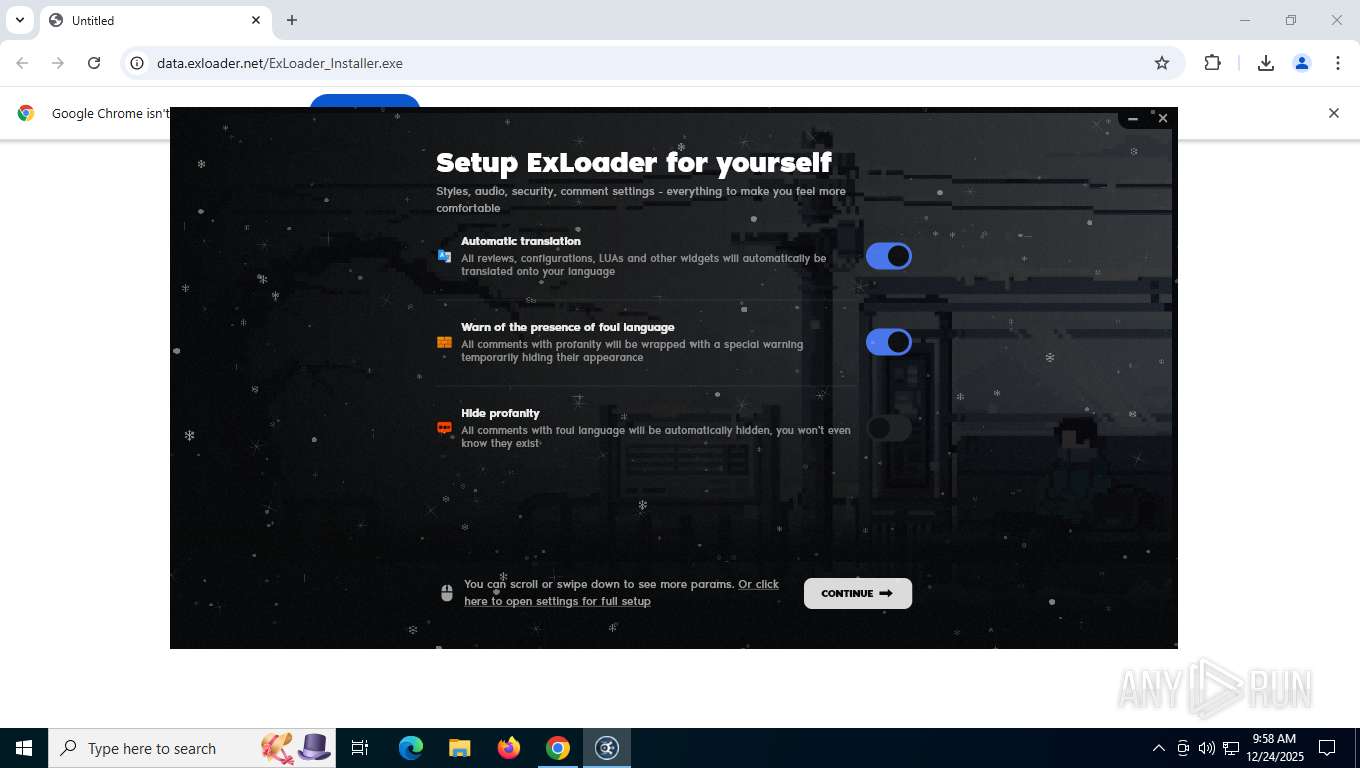Click the Hide profanity speech bubble icon

pyautogui.click(x=445, y=428)
